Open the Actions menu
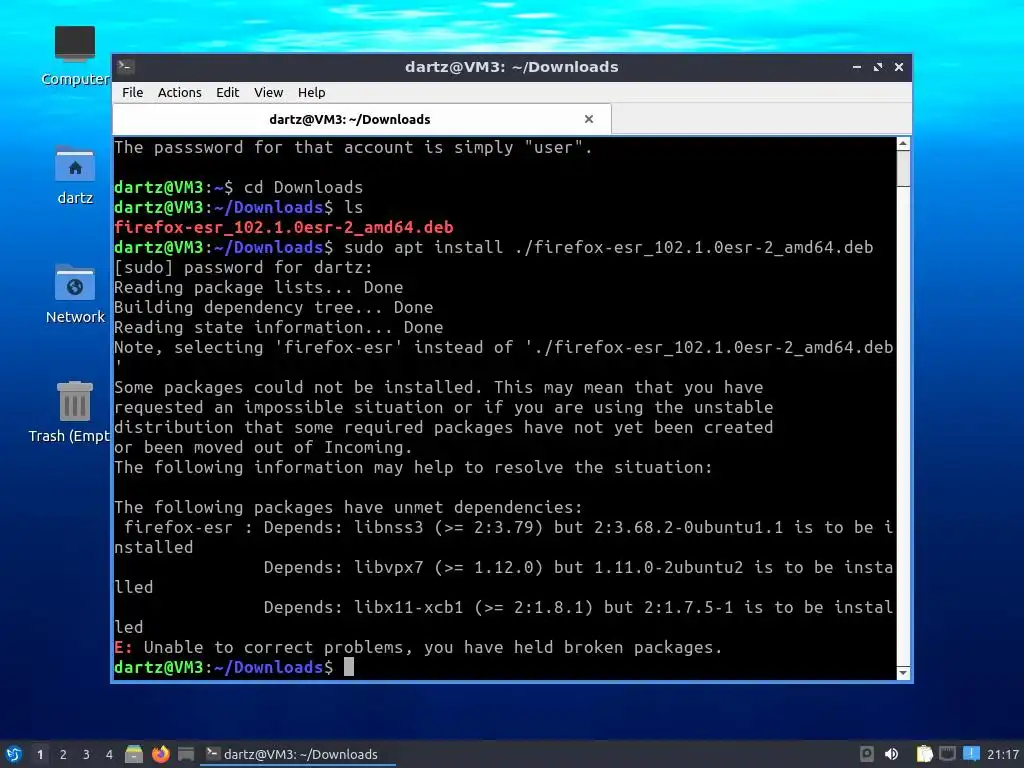1024x768 pixels. point(180,92)
